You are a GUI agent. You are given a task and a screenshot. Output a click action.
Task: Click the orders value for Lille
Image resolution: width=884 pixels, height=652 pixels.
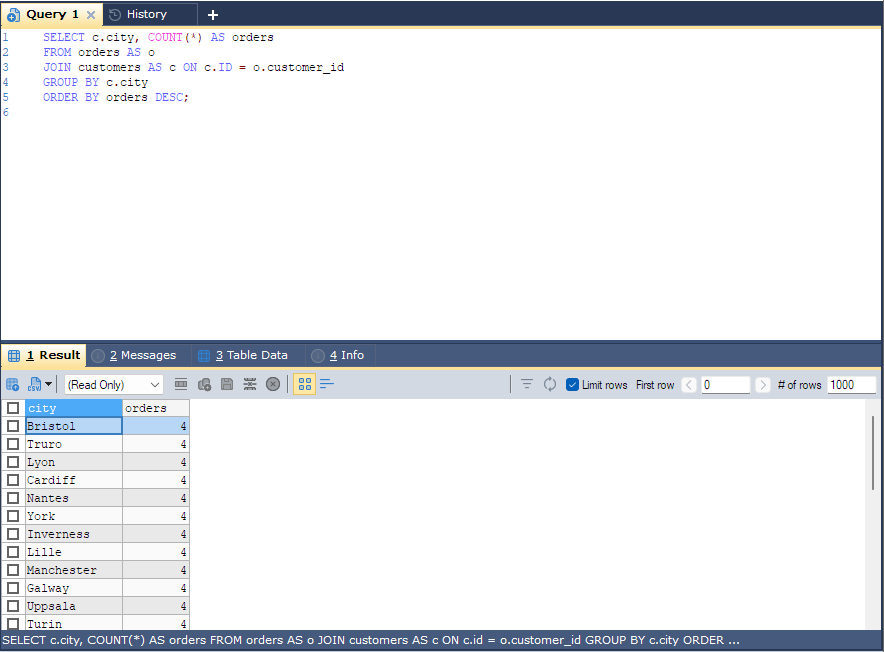pos(156,552)
